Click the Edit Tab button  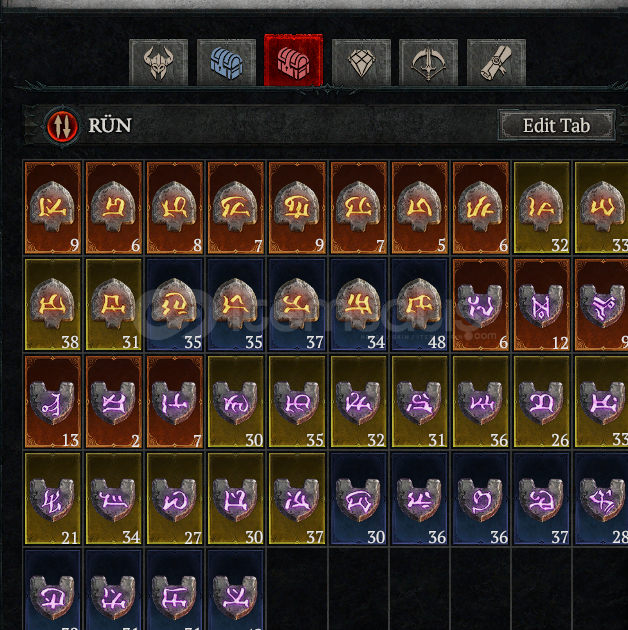pyautogui.click(x=556, y=125)
